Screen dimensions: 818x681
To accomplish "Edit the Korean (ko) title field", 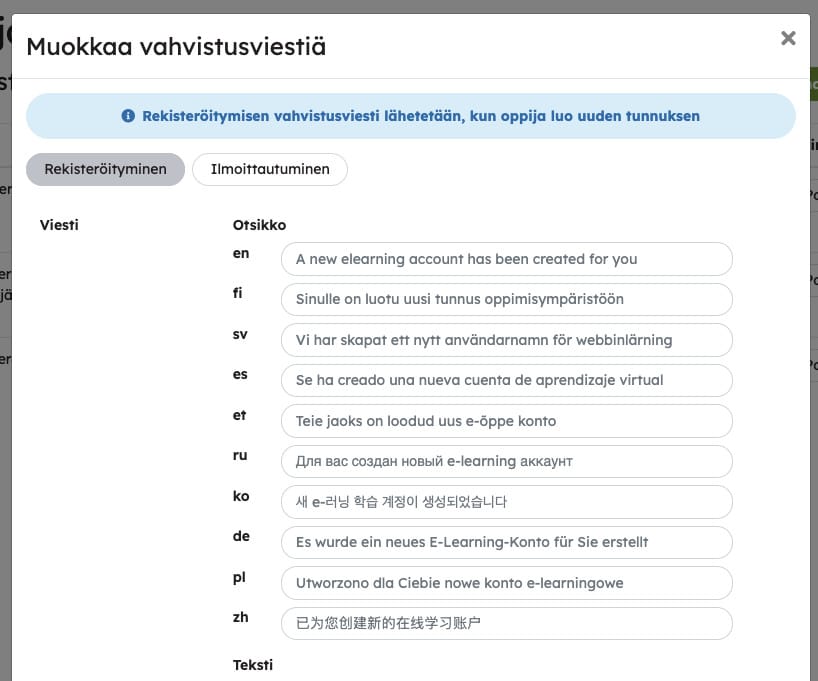I will pos(507,501).
